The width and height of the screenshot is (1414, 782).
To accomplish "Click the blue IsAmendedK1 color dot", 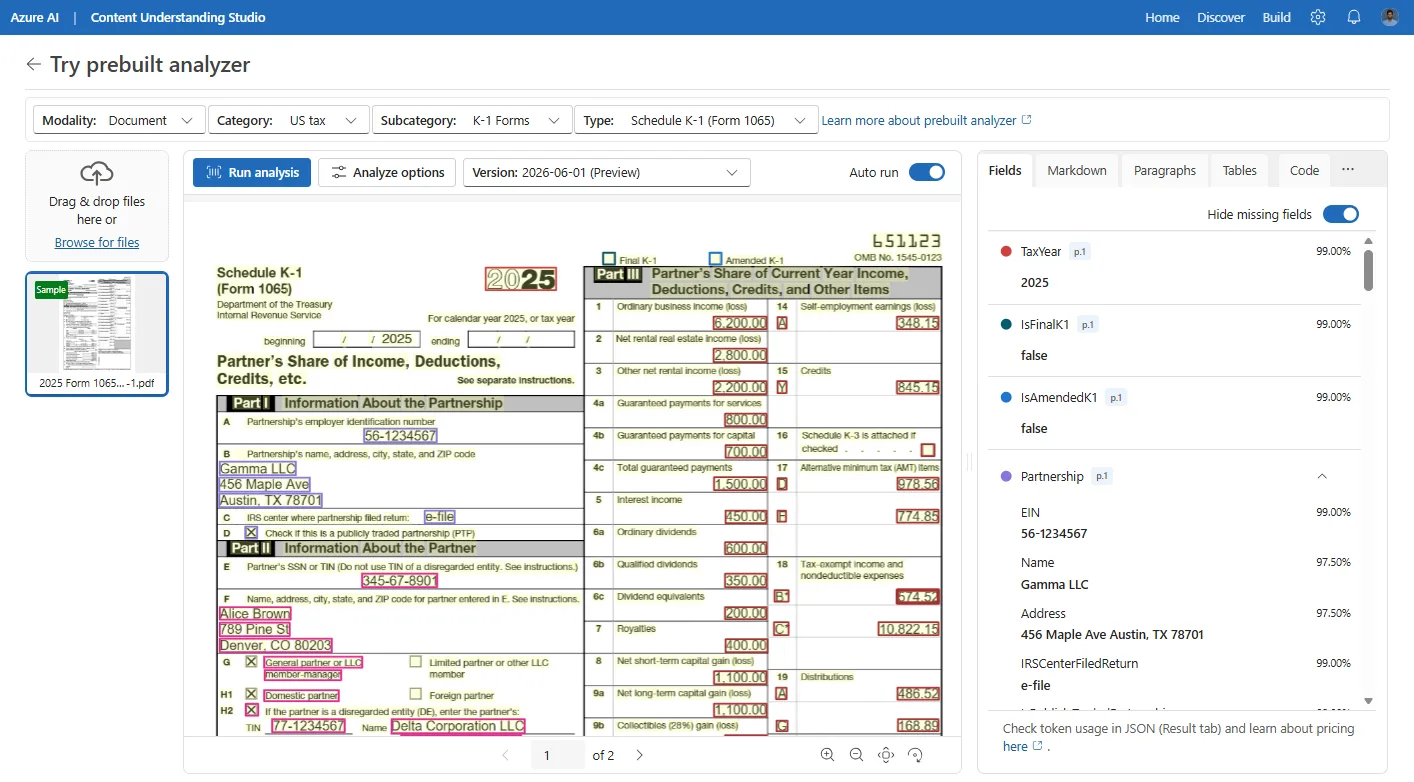I will click(x=1006, y=397).
